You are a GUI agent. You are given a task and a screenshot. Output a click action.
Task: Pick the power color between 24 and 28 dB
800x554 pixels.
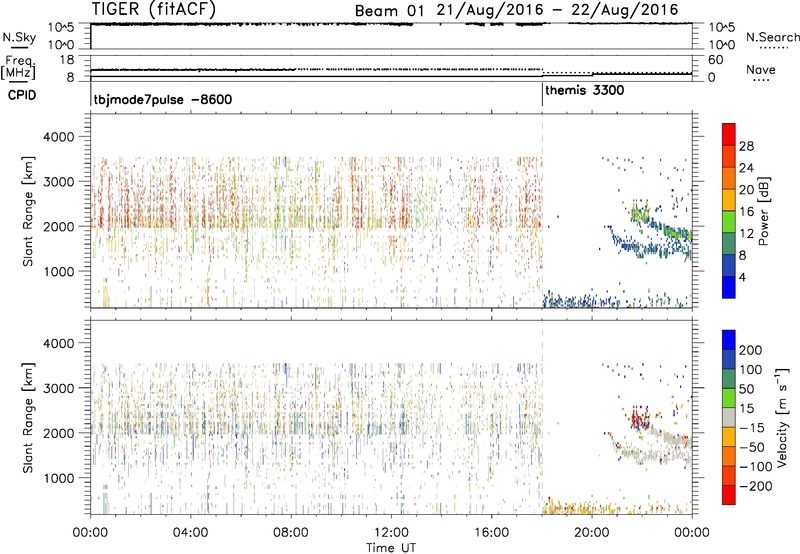coord(729,156)
